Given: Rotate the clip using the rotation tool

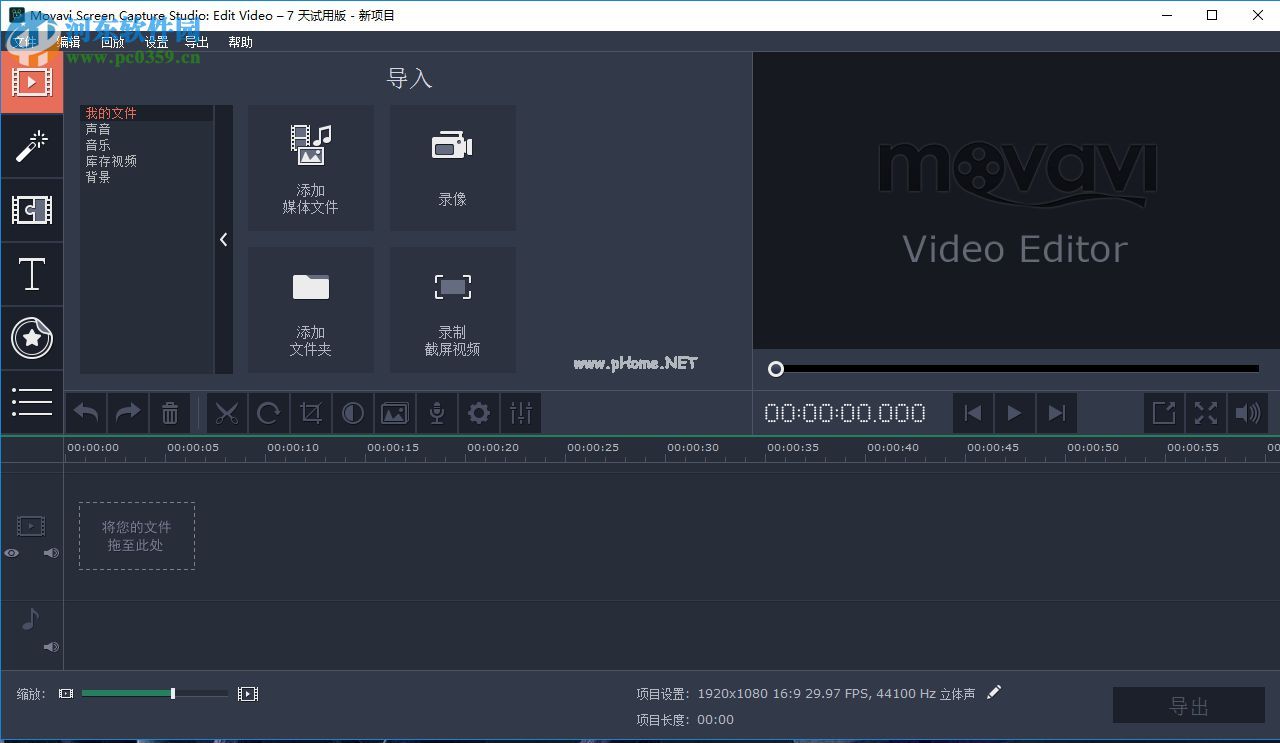Looking at the screenshot, I should 269,412.
